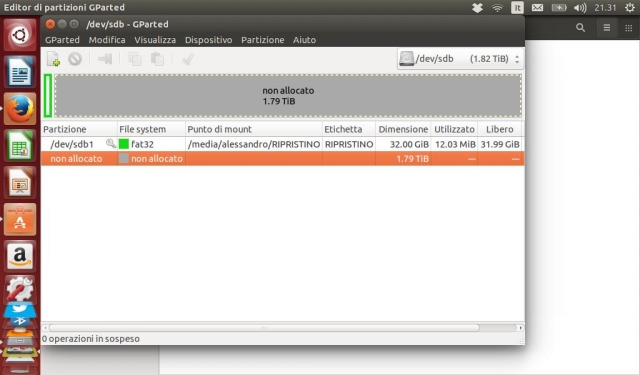Open the session gear menu in top panel
This screenshot has height=375, width=640.
[x=630, y=8]
